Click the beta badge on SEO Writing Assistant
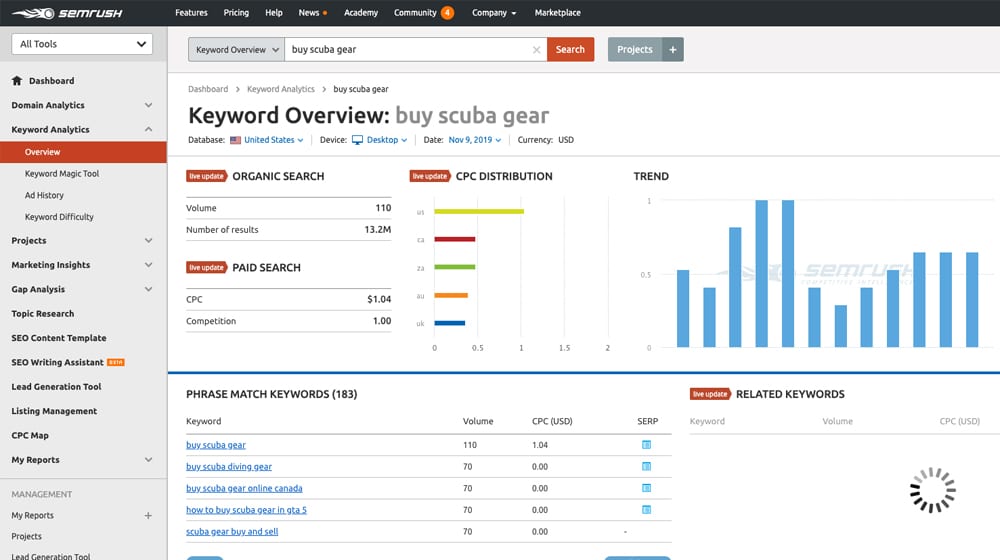The height and width of the screenshot is (560, 1000). coord(115,362)
